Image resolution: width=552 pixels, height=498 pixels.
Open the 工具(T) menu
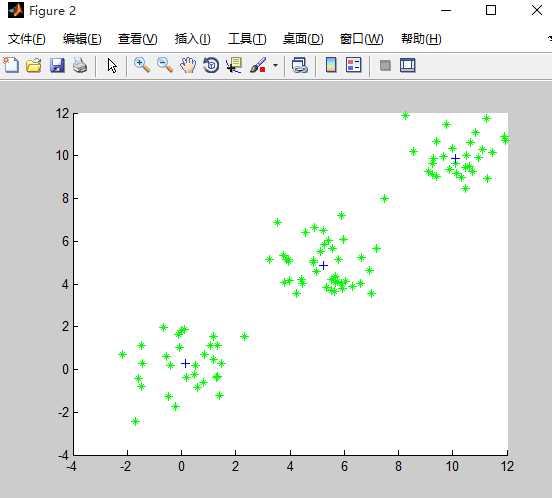click(247, 39)
